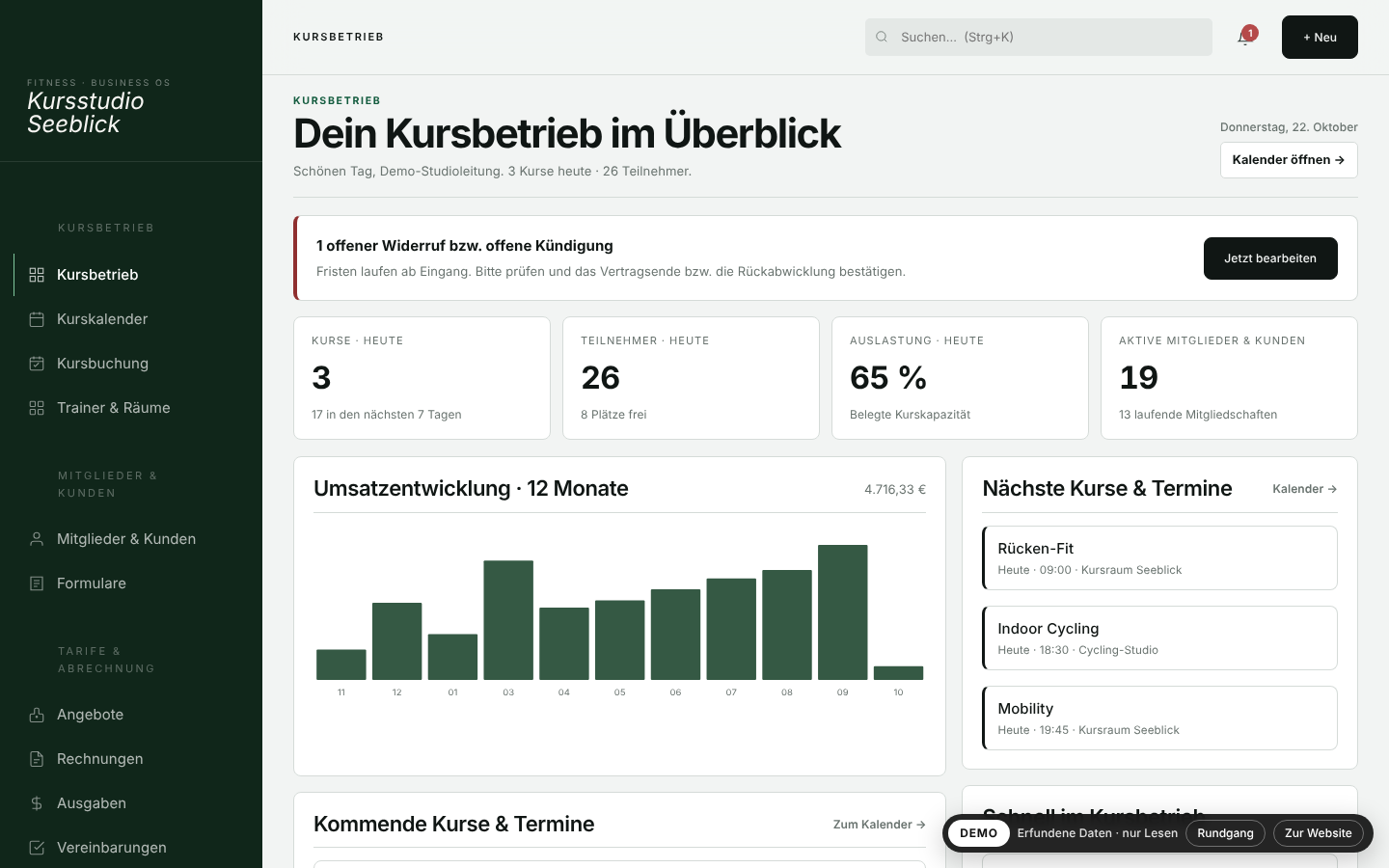Click the DEMO badge
This screenshot has height=868, width=1389.
tap(978, 833)
